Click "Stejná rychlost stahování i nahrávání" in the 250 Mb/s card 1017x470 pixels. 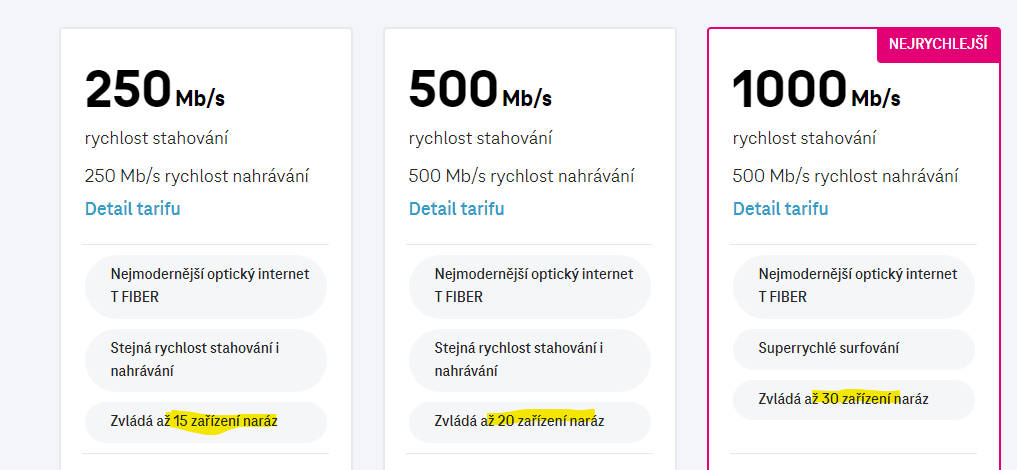coord(205,360)
